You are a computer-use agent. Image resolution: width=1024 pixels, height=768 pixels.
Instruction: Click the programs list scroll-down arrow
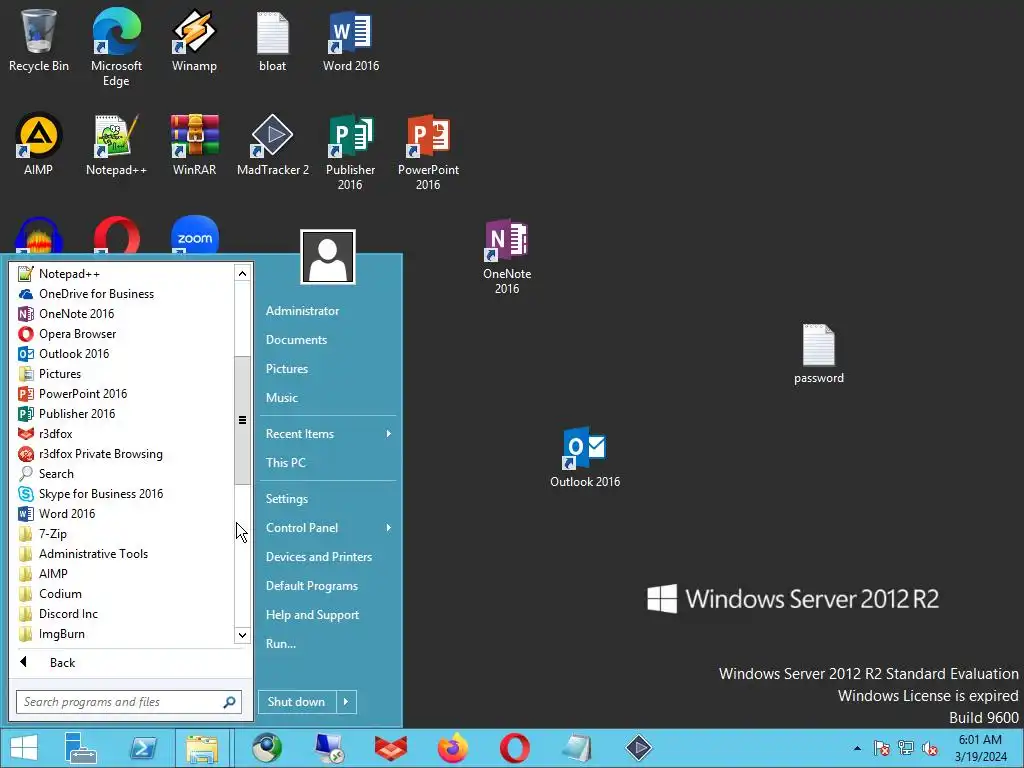tap(242, 635)
